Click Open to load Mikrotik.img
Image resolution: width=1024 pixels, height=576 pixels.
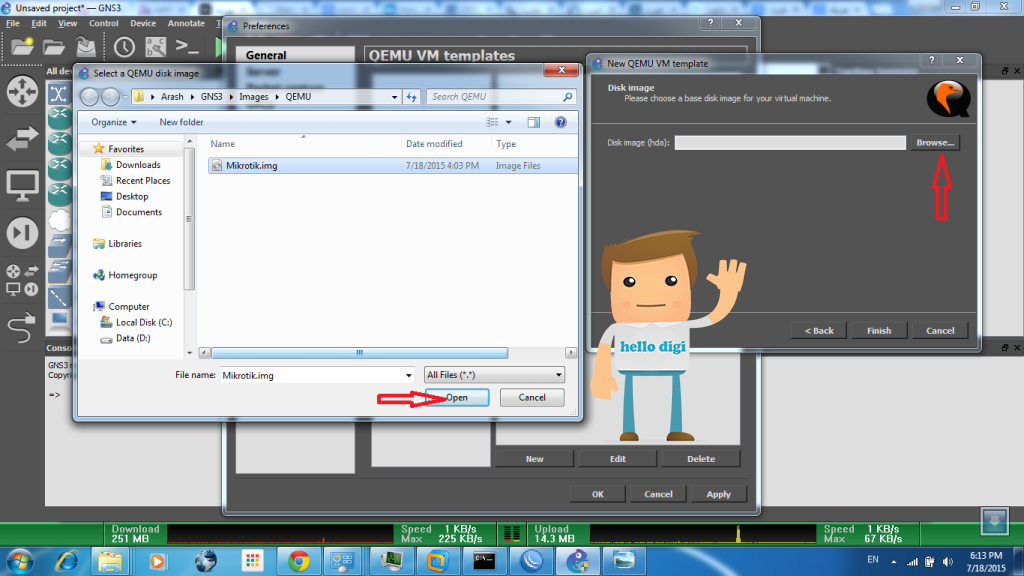[x=456, y=397]
